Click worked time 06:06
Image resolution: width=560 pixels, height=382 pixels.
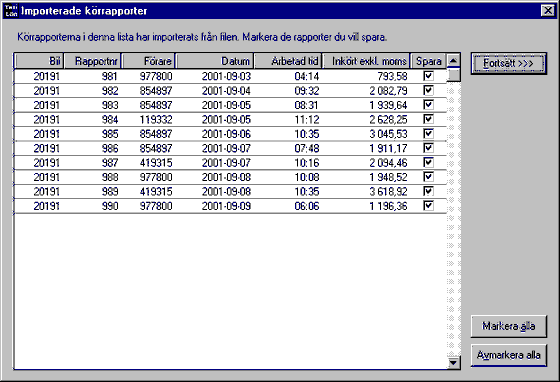(307, 206)
